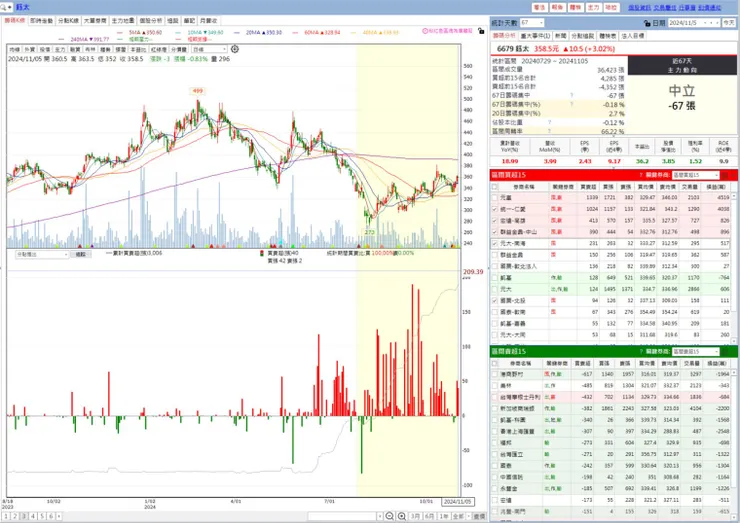The width and height of the screenshot is (740, 523).
Task: Zoom in the chart with plus magnifier
Action: (402, 516)
